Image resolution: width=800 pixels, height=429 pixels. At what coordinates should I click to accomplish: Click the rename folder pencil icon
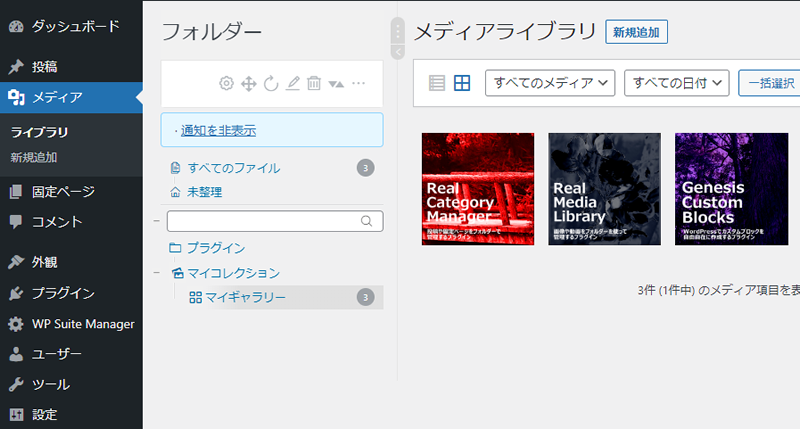click(292, 83)
